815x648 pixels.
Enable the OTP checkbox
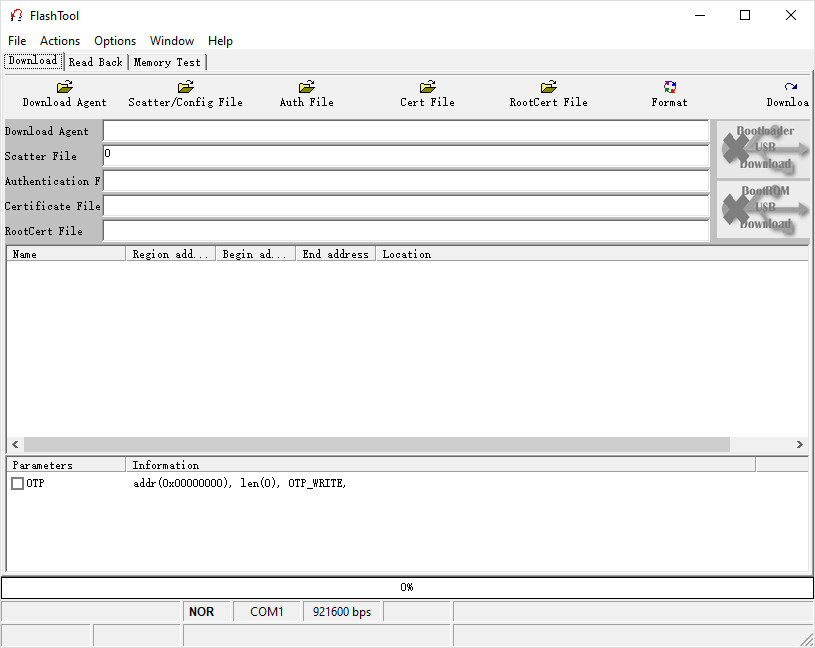(17, 484)
